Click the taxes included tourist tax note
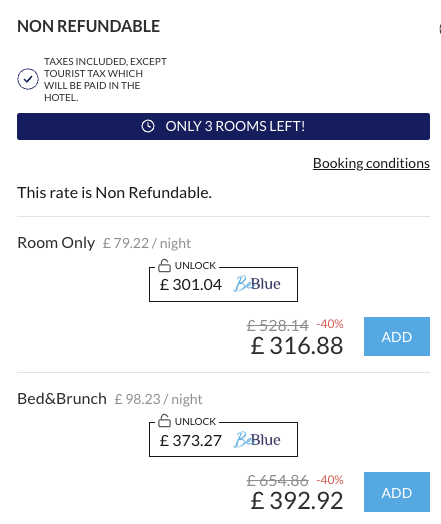This screenshot has width=441, height=524. (x=105, y=80)
